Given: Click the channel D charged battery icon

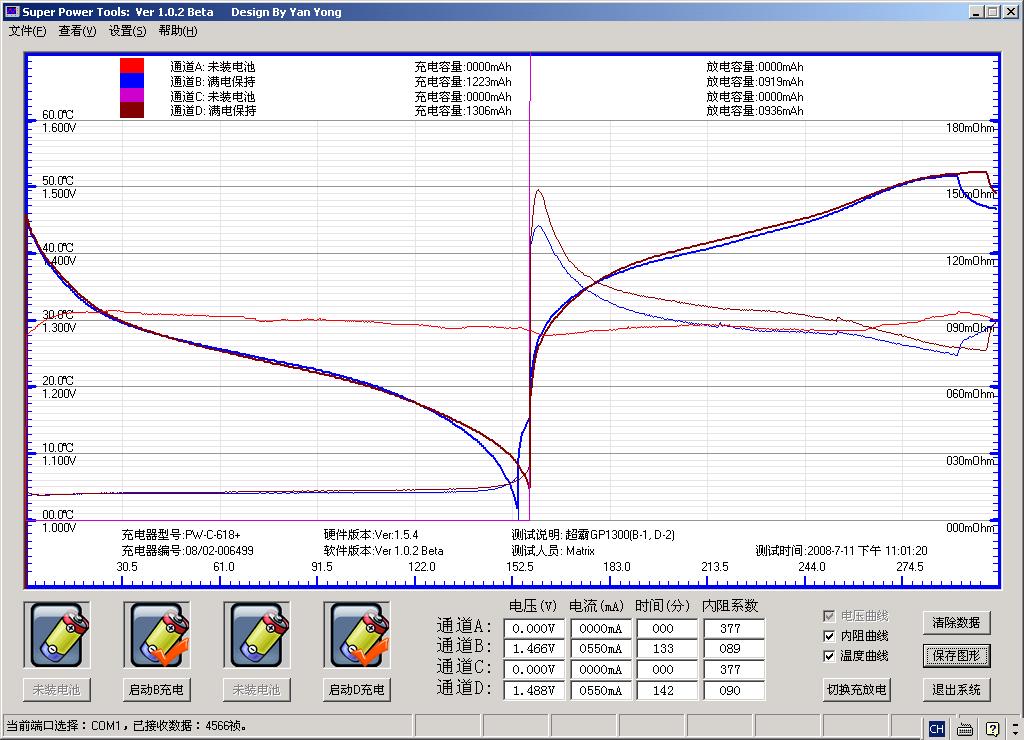Looking at the screenshot, I should (x=357, y=635).
